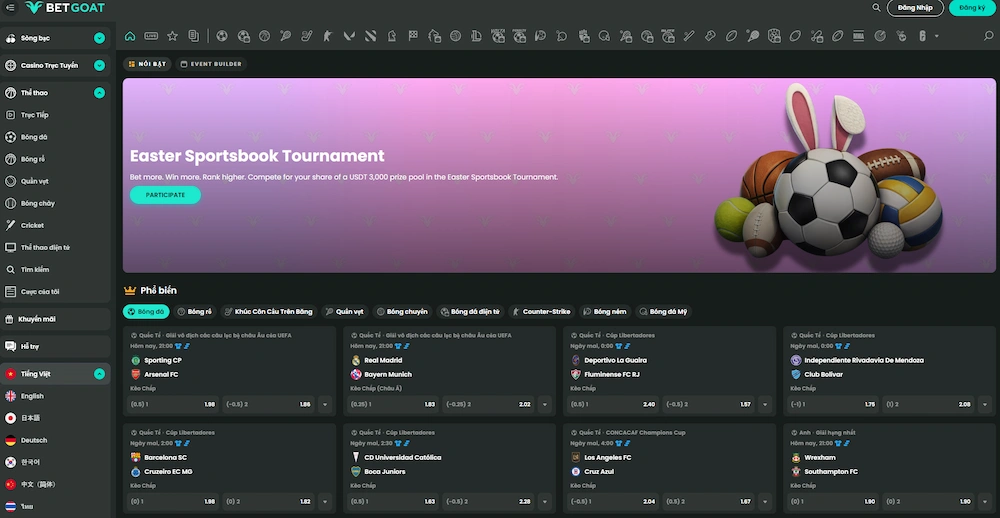This screenshot has height=518, width=1000.
Task: Select the Counter-Strike popular tab
Action: click(x=541, y=312)
